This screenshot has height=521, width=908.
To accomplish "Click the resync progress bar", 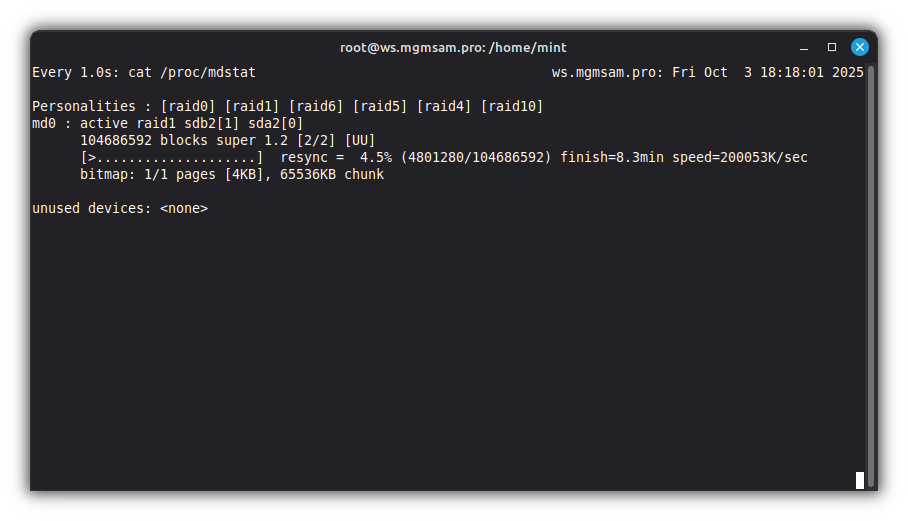I will (172, 157).
